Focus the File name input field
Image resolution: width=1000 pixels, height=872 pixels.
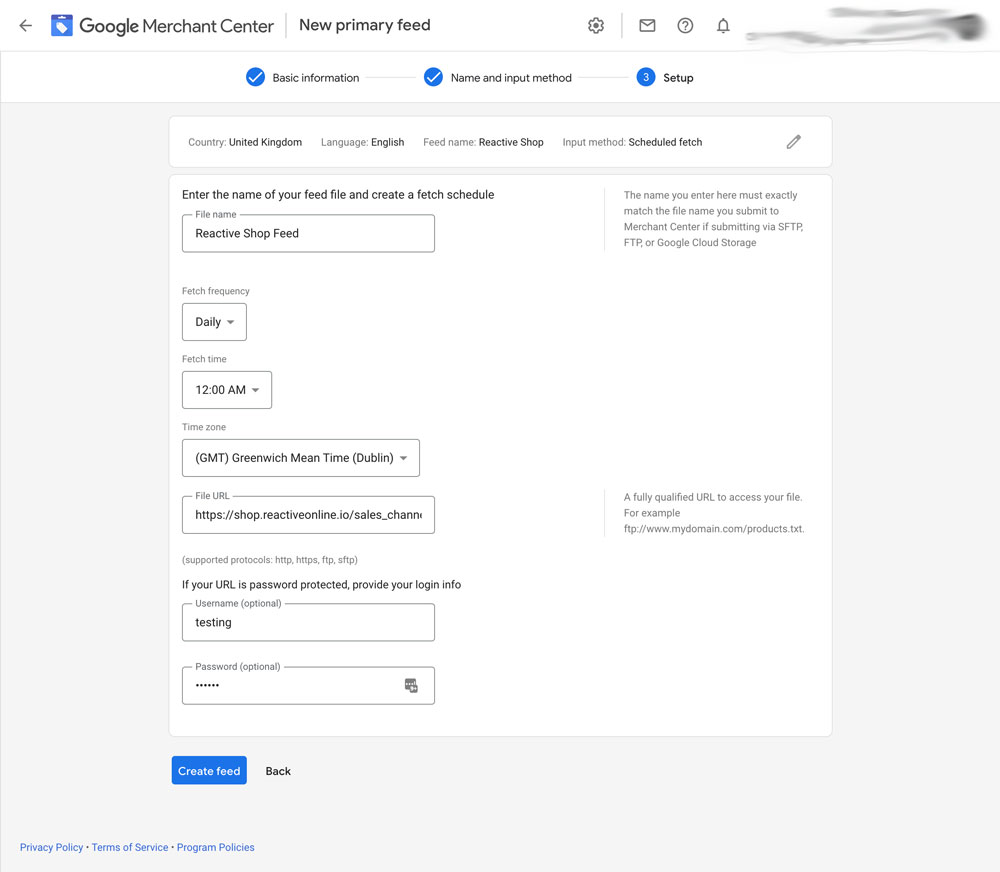308,233
